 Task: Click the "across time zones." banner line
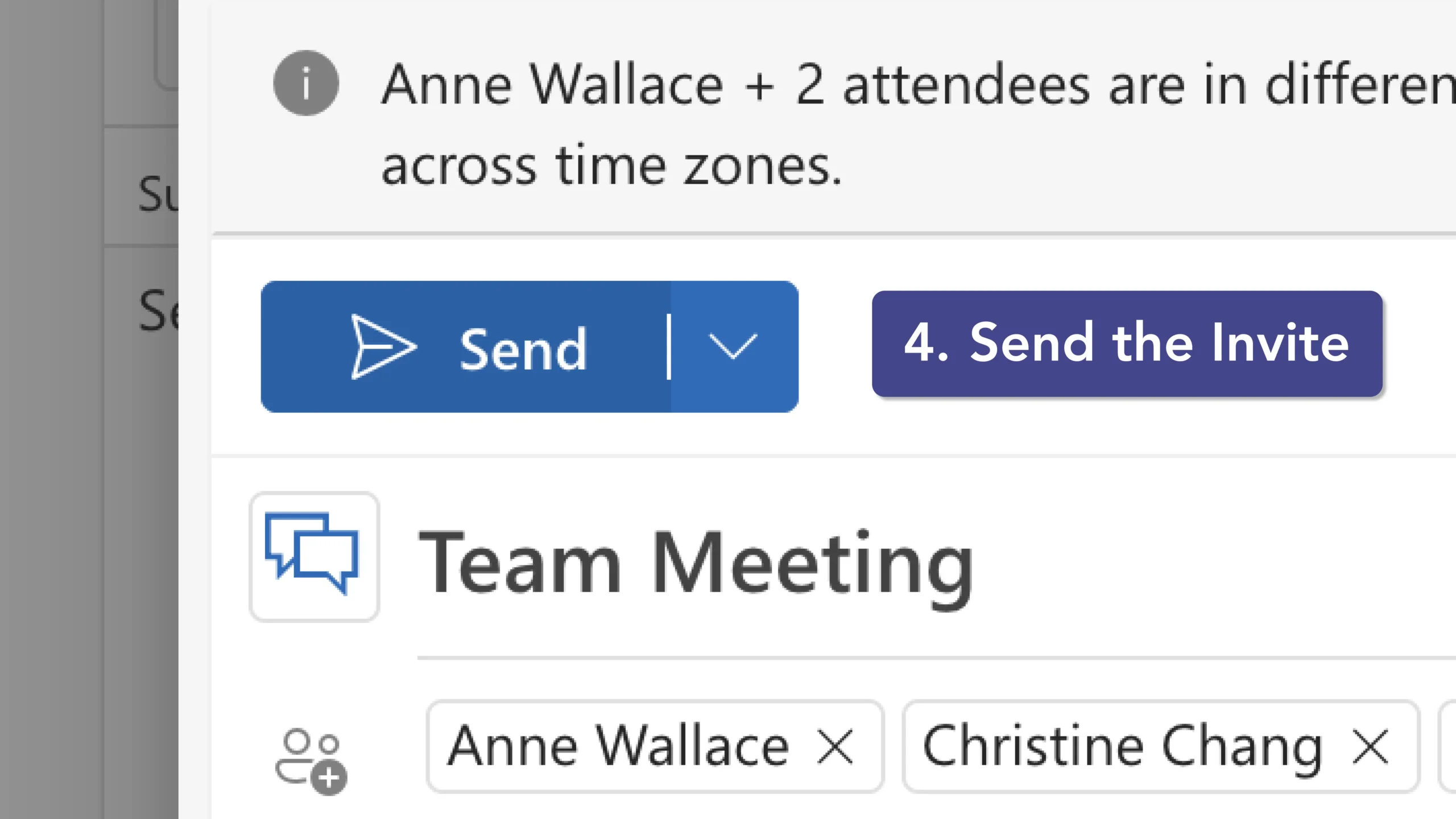611,167
